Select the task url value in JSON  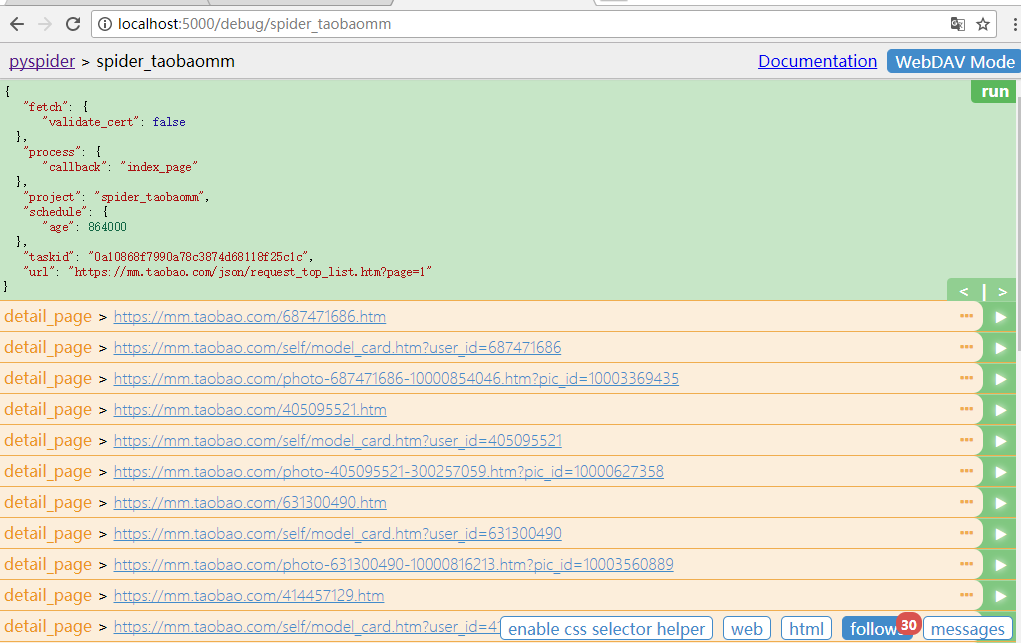(x=250, y=272)
